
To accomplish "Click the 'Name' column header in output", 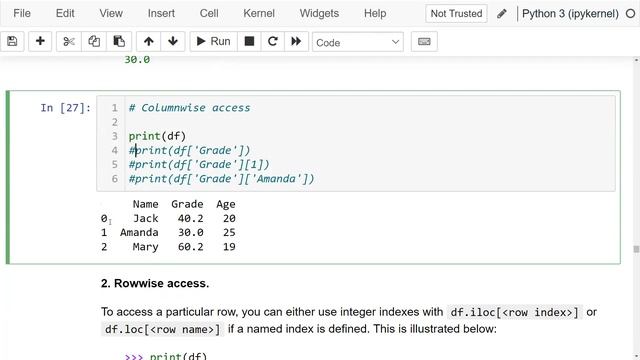I will (x=145, y=204).
